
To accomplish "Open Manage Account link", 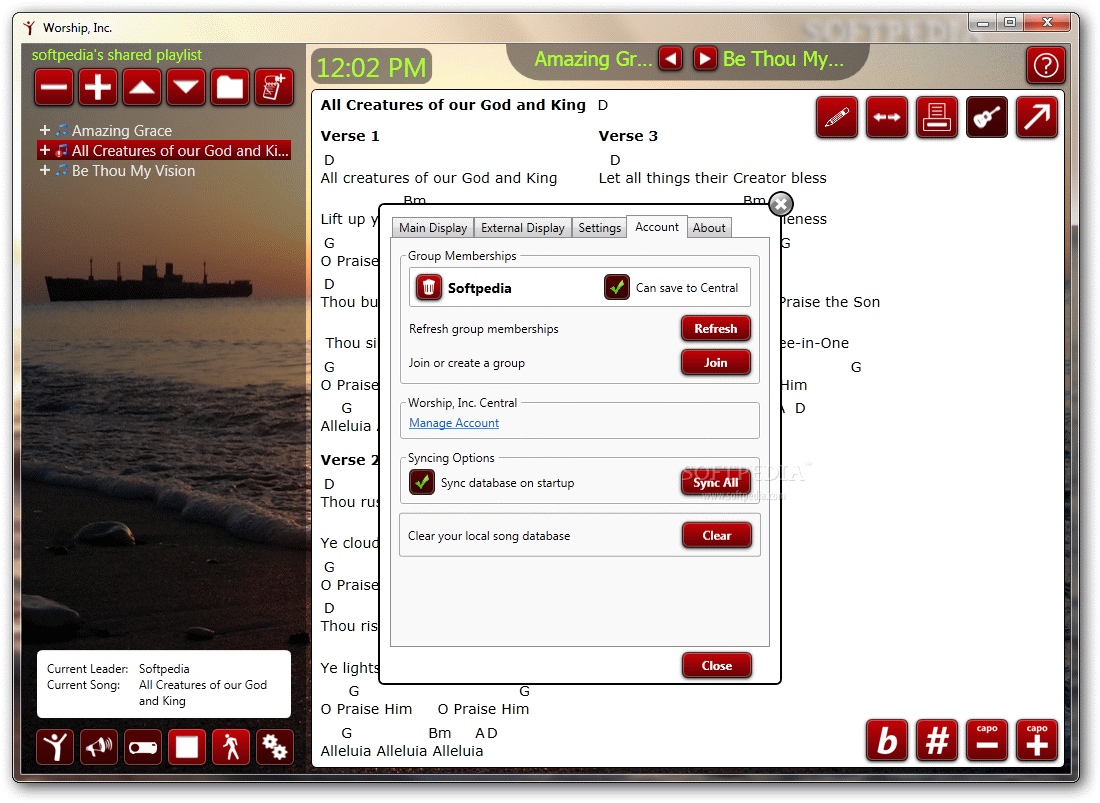I will [x=454, y=423].
